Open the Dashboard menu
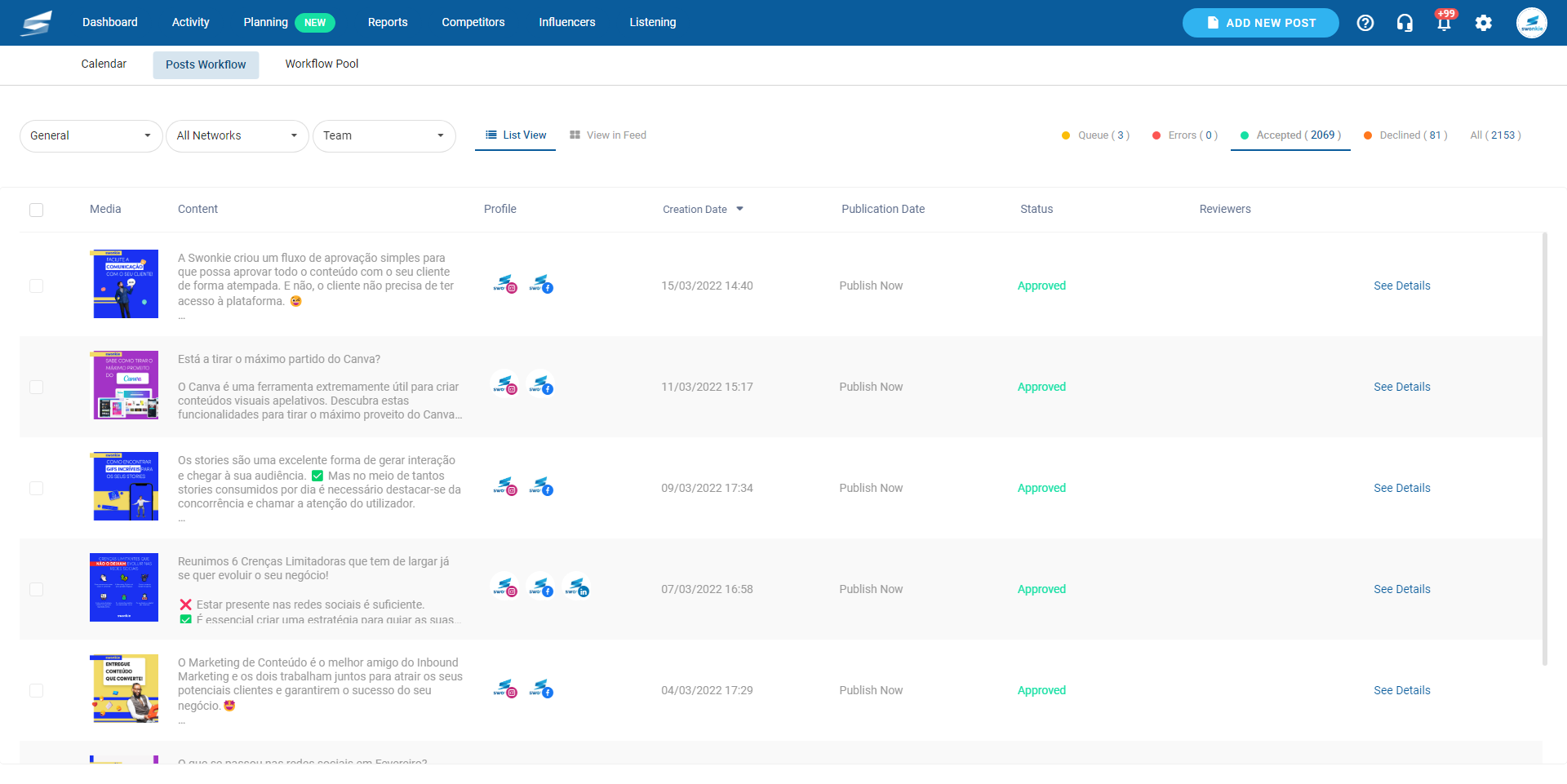The height and width of the screenshot is (784, 1567). point(110,22)
